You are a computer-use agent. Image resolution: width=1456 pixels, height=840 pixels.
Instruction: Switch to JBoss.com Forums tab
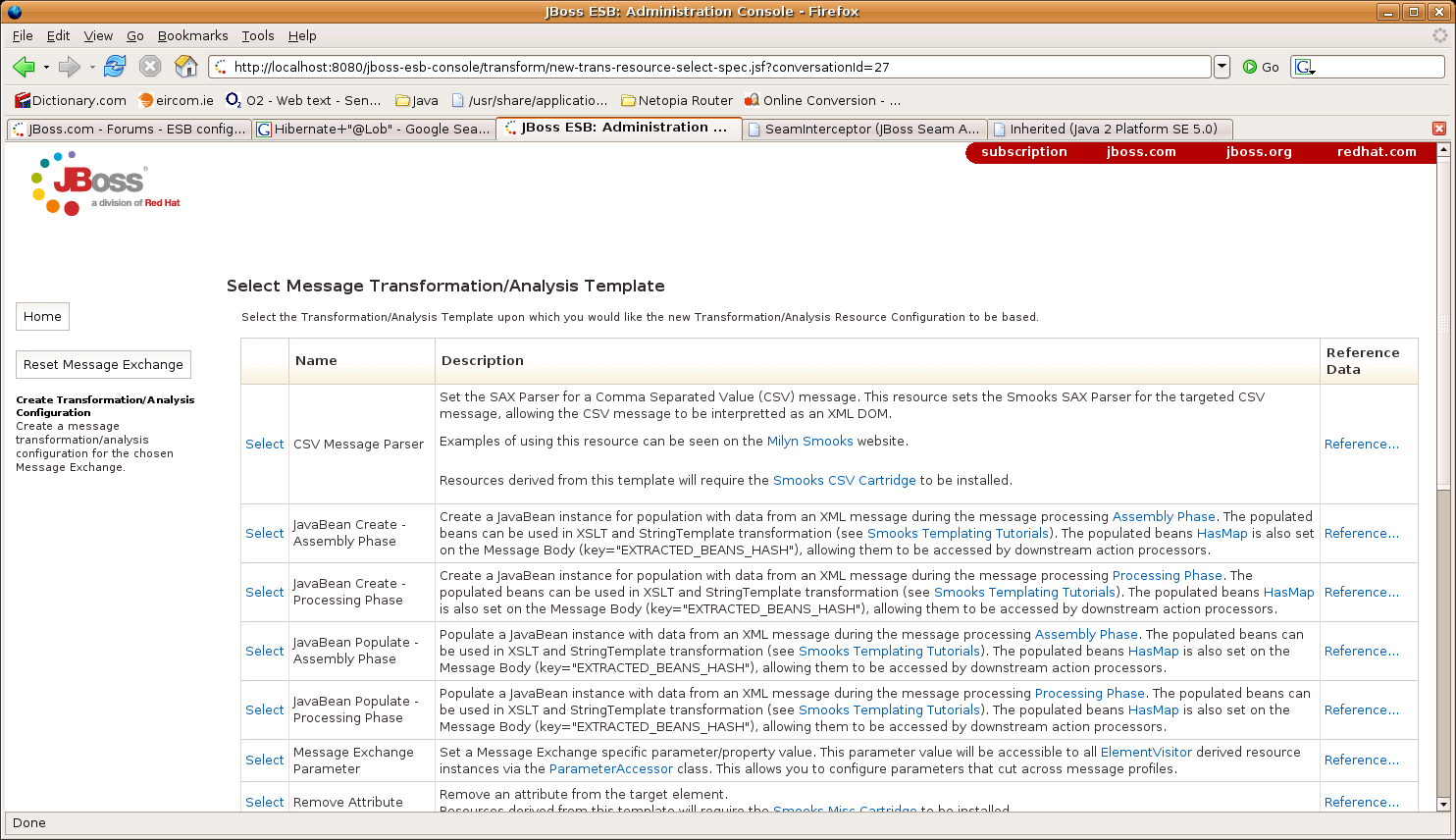(129, 129)
